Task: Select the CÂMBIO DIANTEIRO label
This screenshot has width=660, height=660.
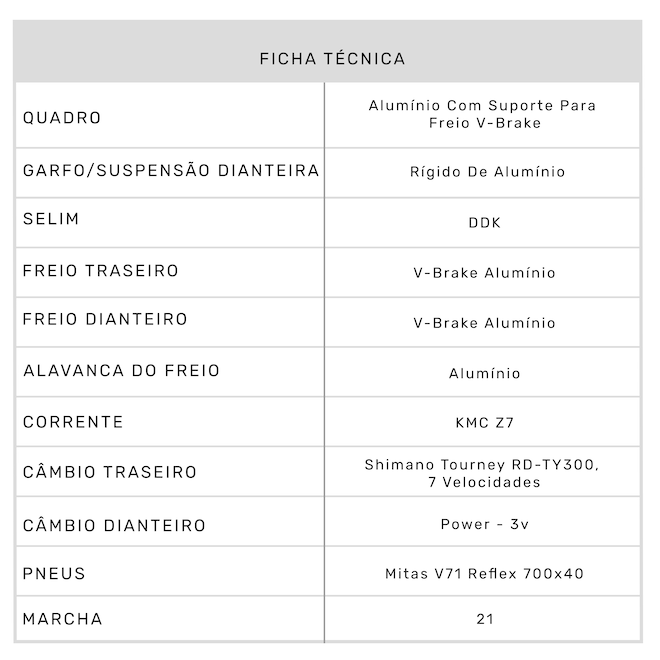Action: [114, 525]
